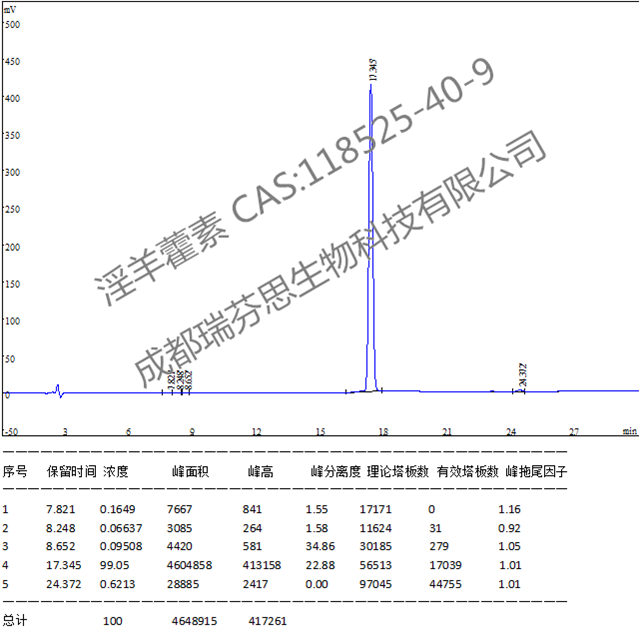640x629 pixels.
Task: Click the min x-axis unit label
Action: pos(629,432)
